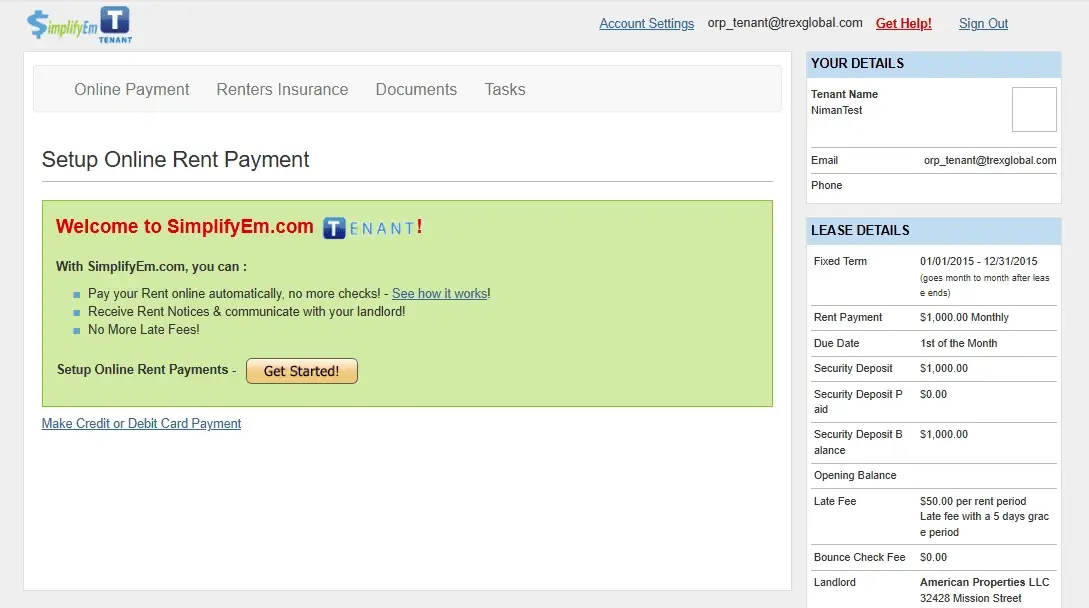
Task: Click 'Make Credit or Debit Card Payment'
Action: click(140, 423)
